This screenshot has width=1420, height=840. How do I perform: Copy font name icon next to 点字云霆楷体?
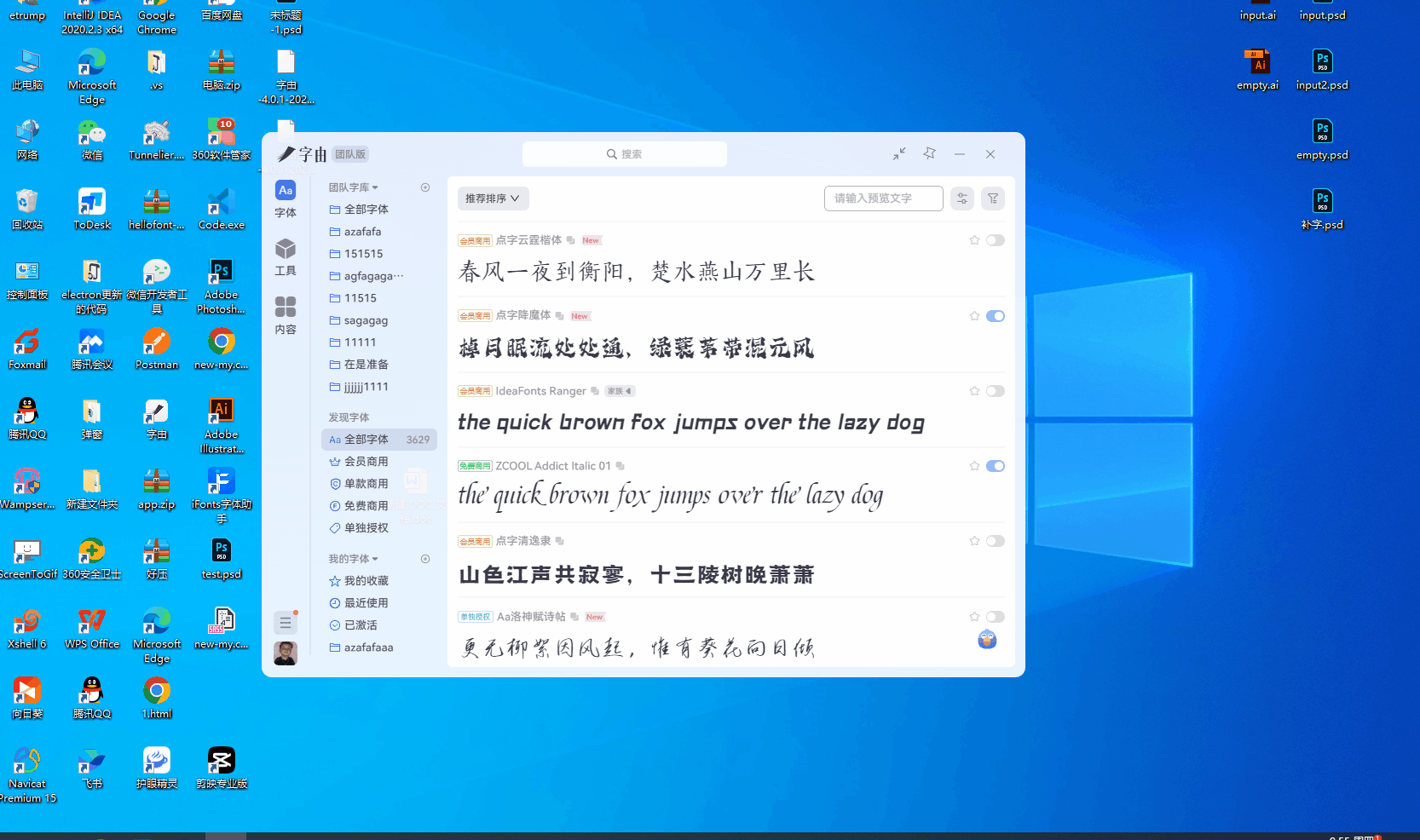[x=571, y=240]
